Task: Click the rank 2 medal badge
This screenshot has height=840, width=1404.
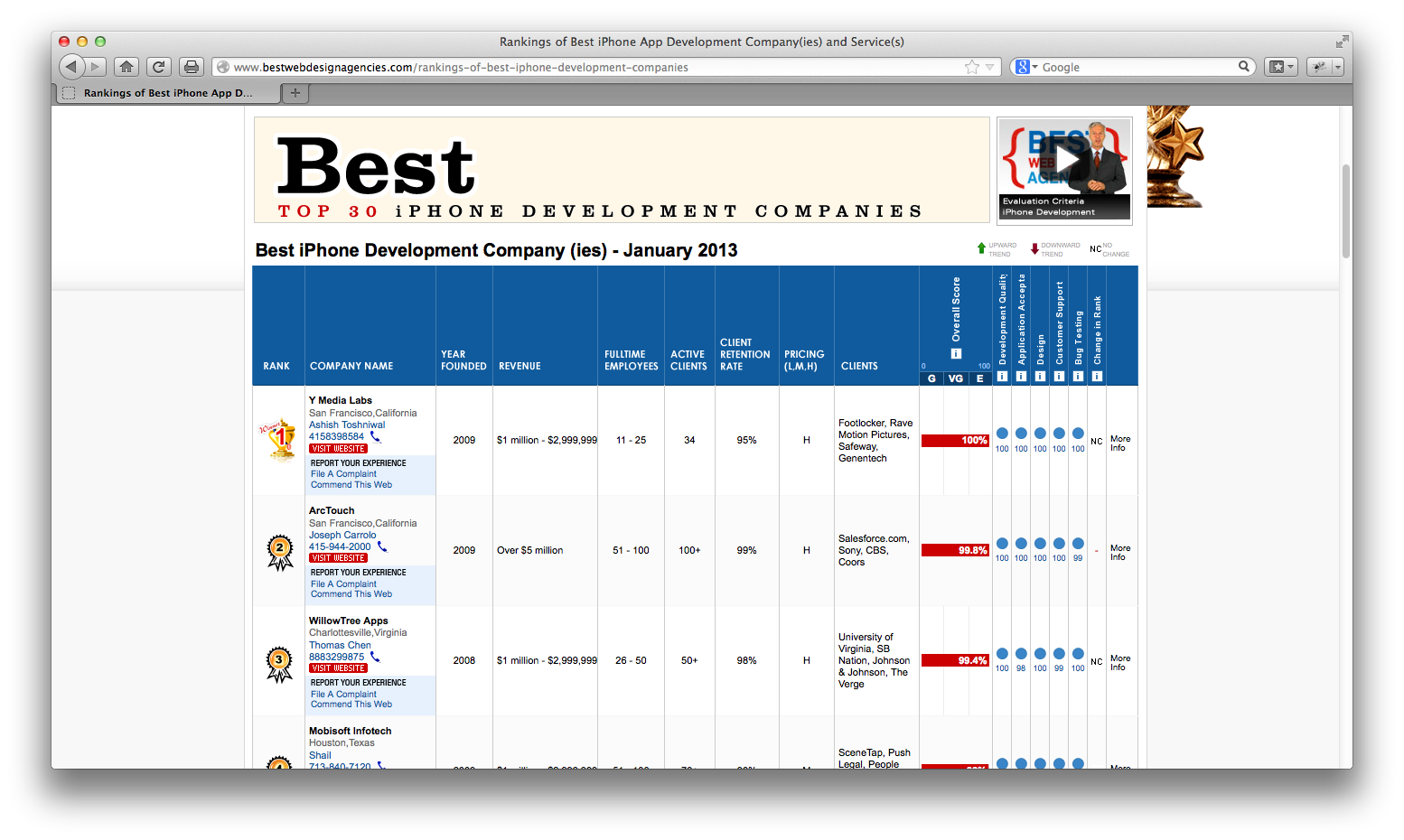Action: coord(279,551)
